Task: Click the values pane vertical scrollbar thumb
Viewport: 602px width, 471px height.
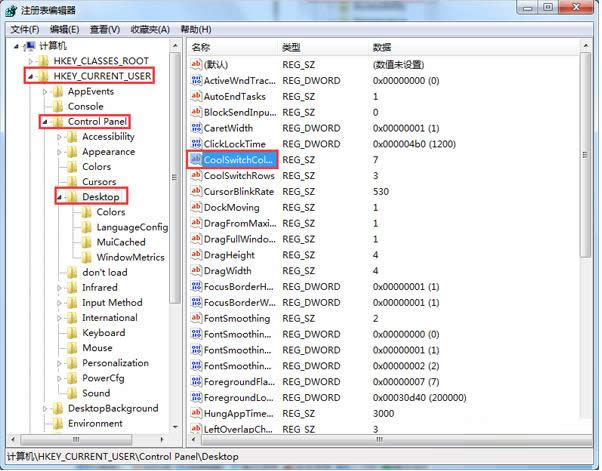Action: click(585, 155)
